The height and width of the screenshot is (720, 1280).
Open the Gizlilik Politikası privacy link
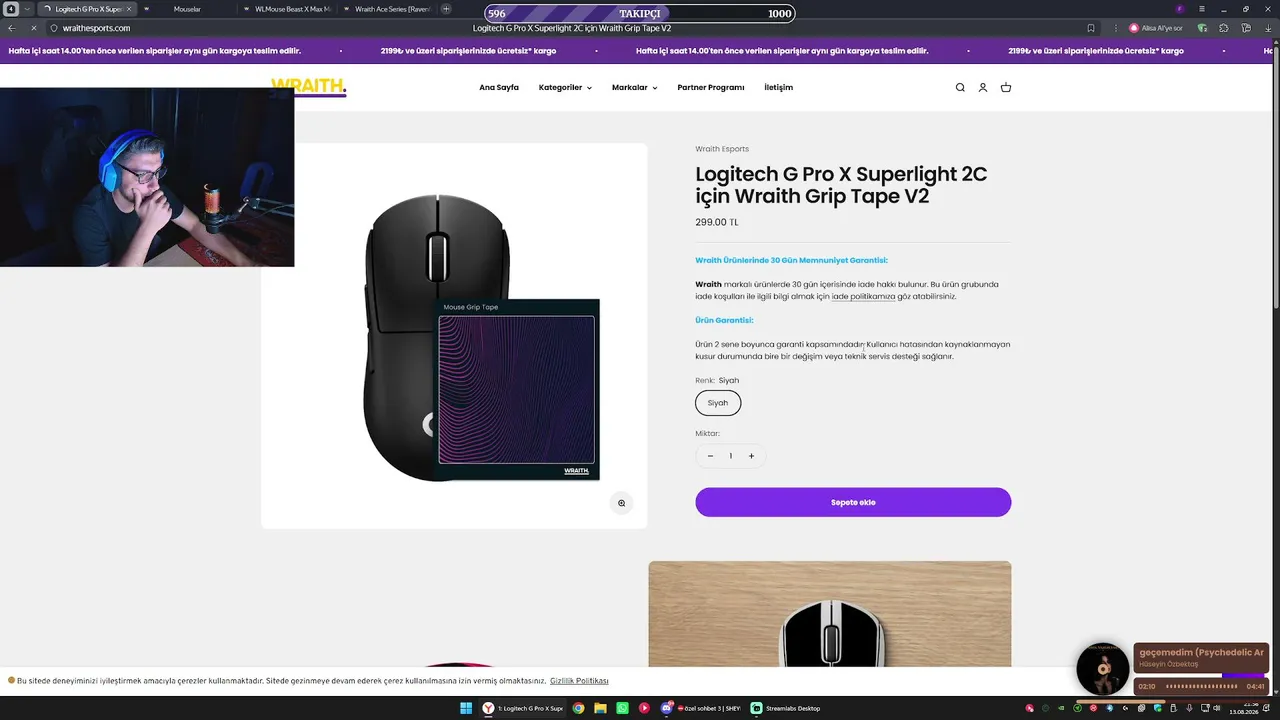point(579,681)
